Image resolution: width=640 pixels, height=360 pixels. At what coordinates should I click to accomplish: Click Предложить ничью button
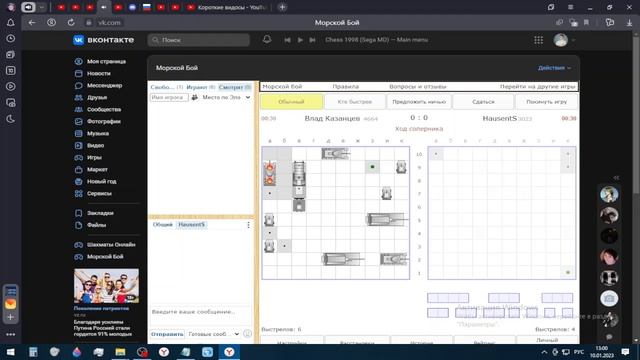coord(419,102)
